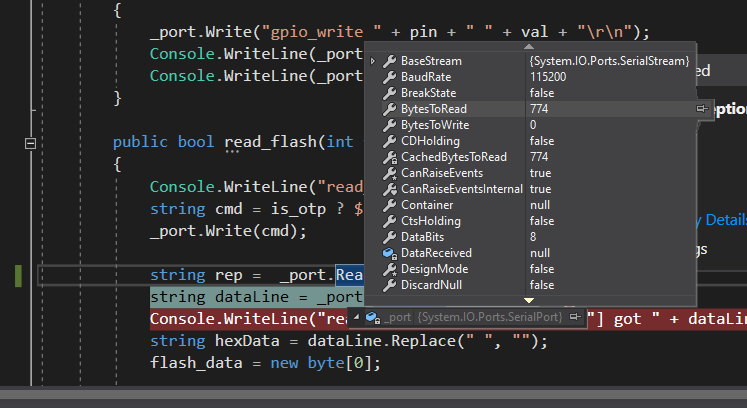The width and height of the screenshot is (747, 408).
Task: Click the CtsHolding property name
Action: (431, 221)
